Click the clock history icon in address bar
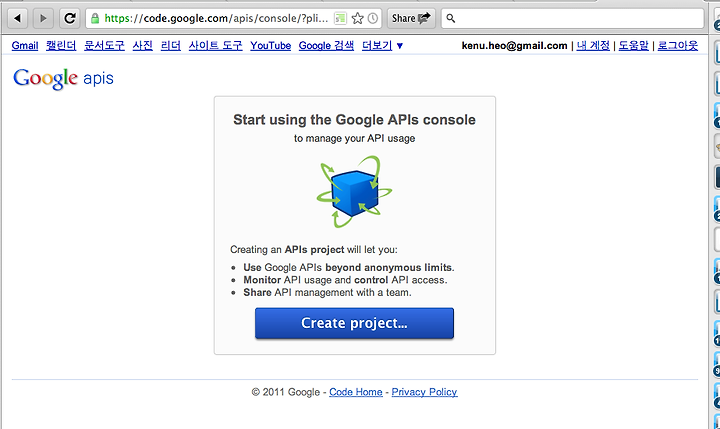The image size is (720, 429). tap(373, 18)
